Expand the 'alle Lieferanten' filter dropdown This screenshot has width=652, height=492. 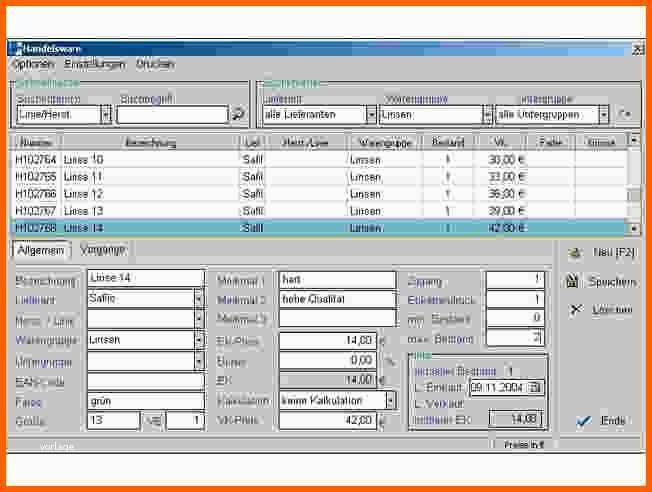point(371,114)
